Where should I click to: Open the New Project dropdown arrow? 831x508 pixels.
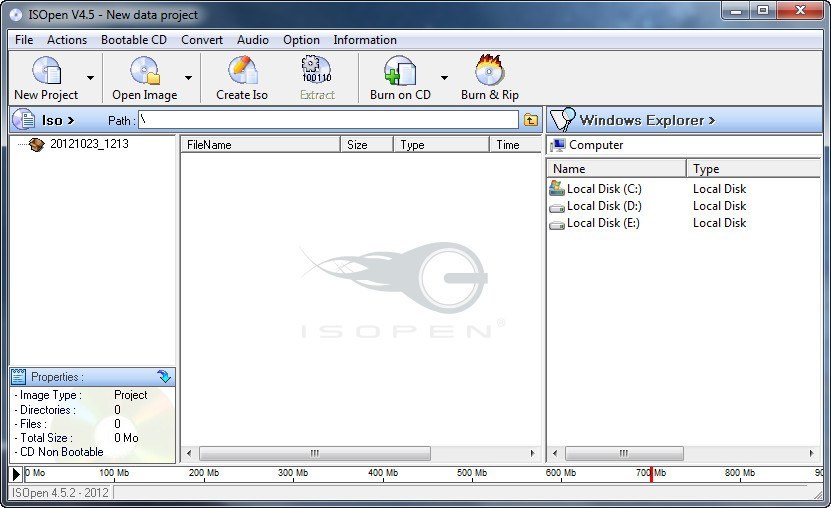[91, 78]
